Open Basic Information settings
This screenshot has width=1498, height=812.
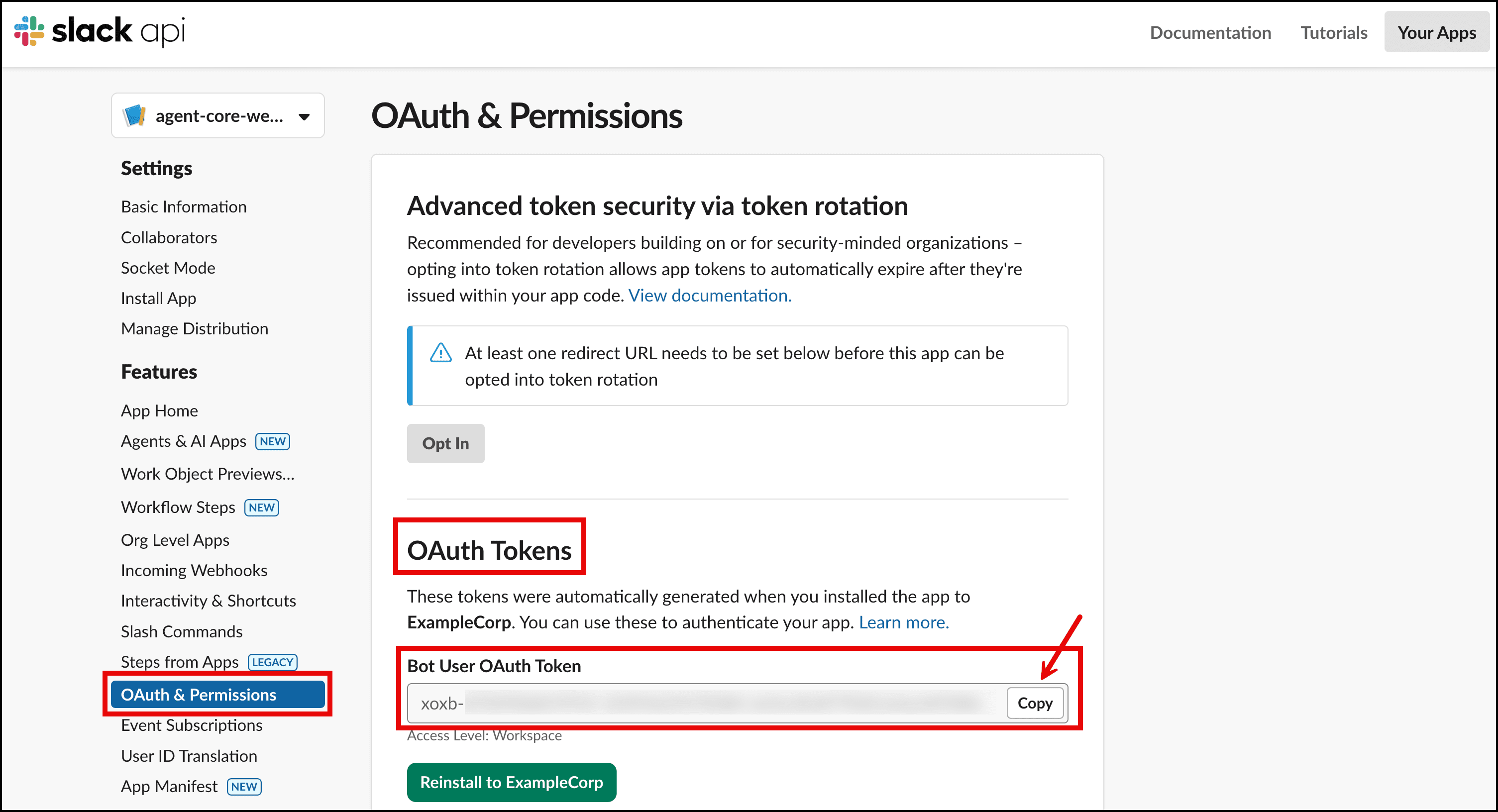pyautogui.click(x=184, y=206)
